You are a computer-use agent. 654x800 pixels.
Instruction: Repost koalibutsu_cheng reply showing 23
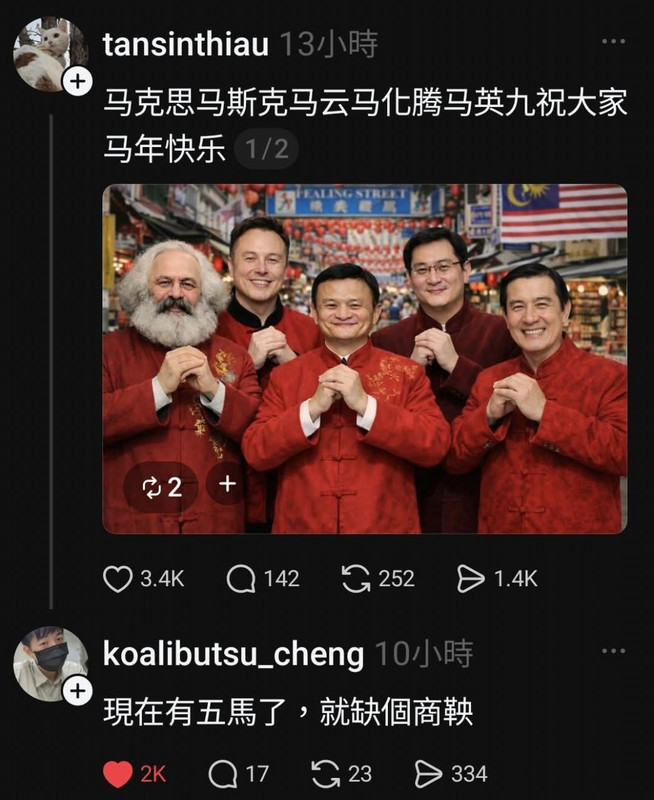[326, 774]
